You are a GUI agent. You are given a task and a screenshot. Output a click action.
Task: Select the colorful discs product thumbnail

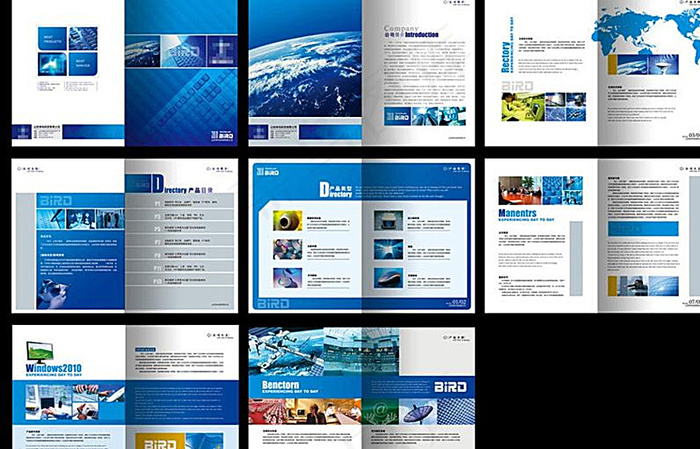click(288, 249)
